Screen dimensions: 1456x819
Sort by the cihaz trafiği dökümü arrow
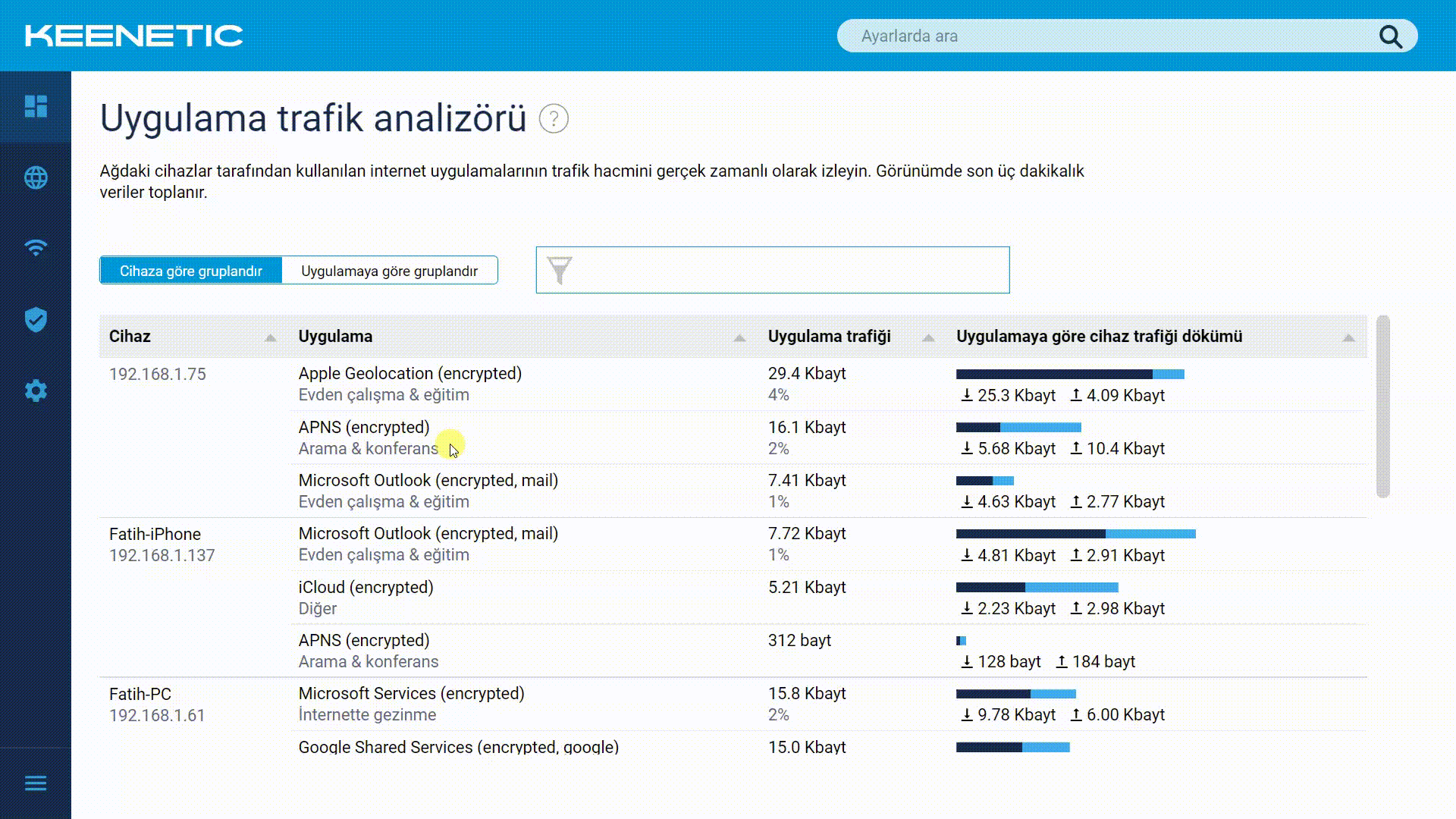pos(1348,338)
